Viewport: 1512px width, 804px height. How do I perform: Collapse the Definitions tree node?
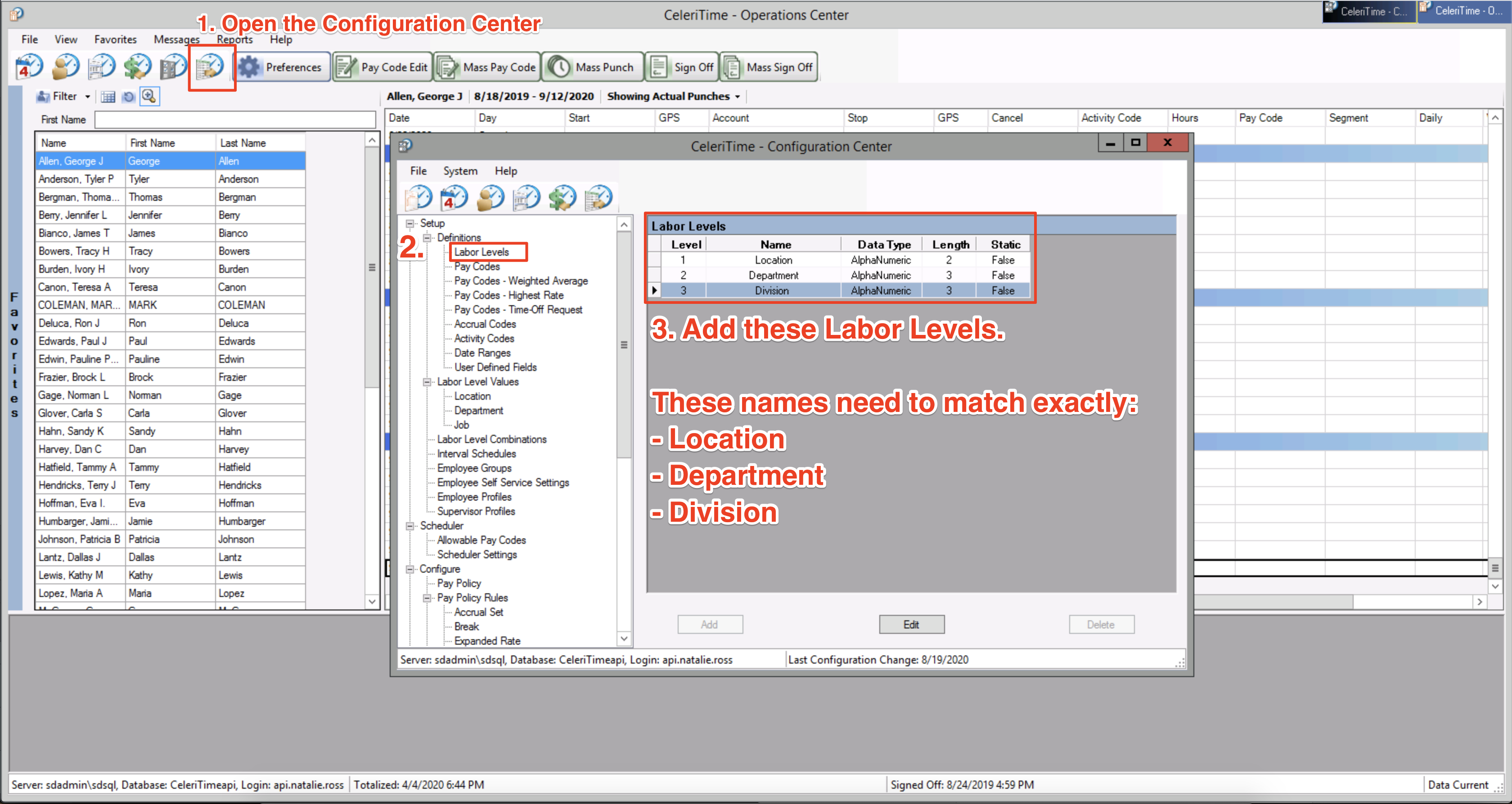tap(427, 237)
